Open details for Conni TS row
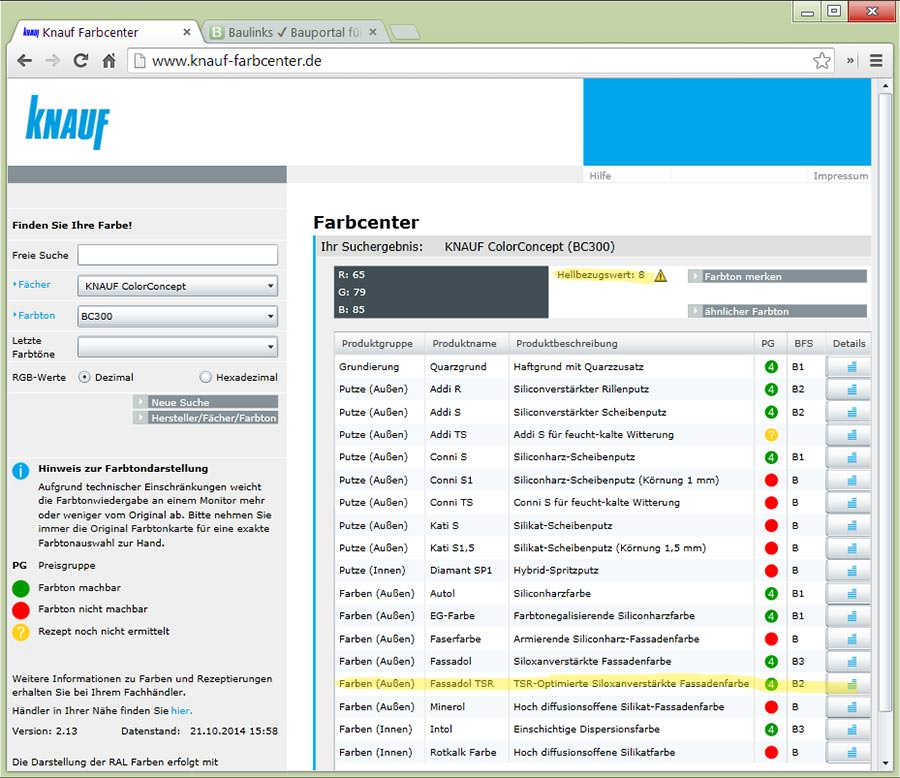 tap(848, 502)
